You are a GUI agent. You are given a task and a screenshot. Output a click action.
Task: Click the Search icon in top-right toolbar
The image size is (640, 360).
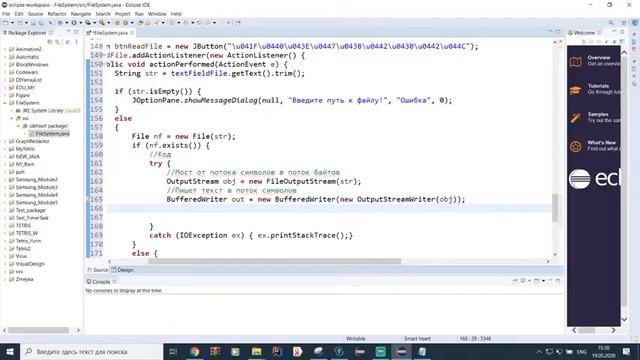coord(611,23)
